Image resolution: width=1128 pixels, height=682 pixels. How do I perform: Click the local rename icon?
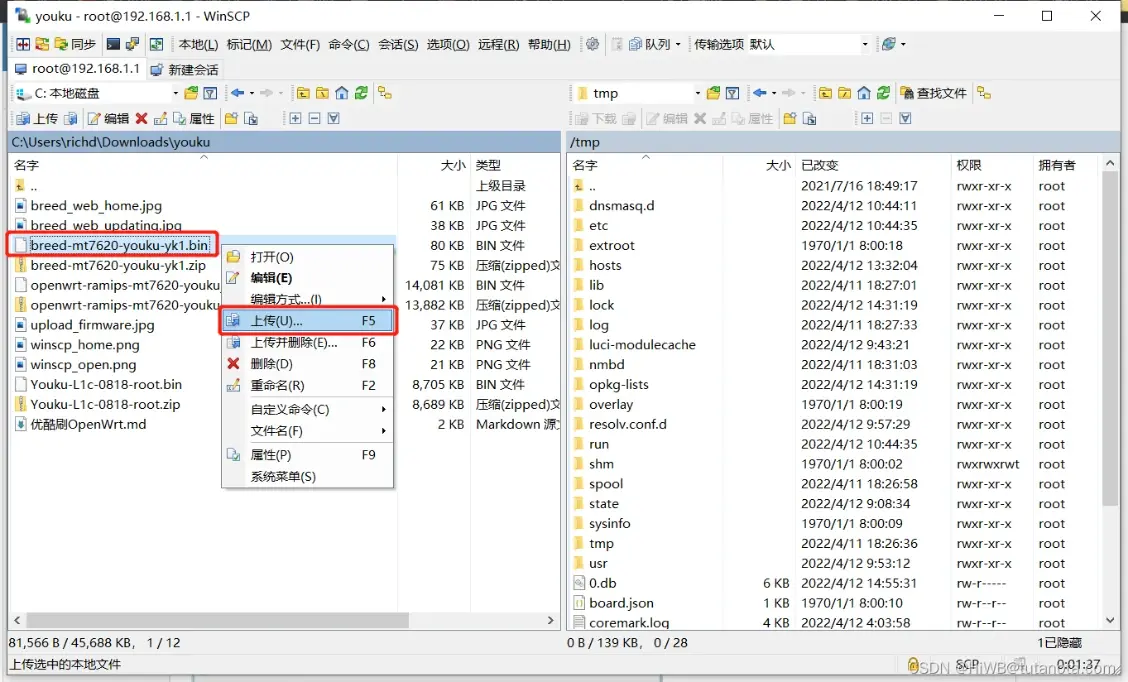[x=160, y=119]
